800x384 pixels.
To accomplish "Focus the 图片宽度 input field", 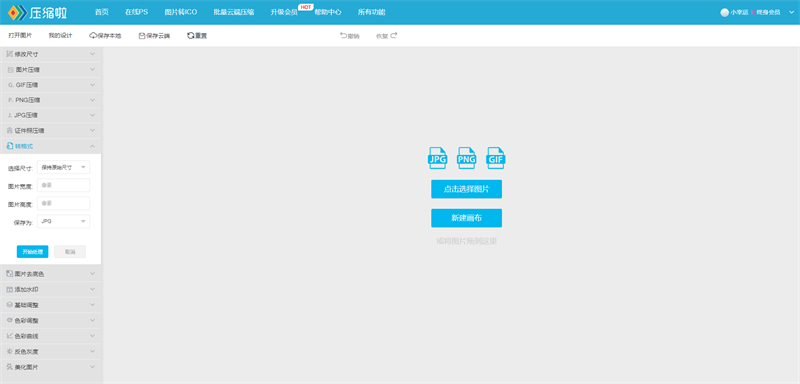I will click(x=63, y=185).
